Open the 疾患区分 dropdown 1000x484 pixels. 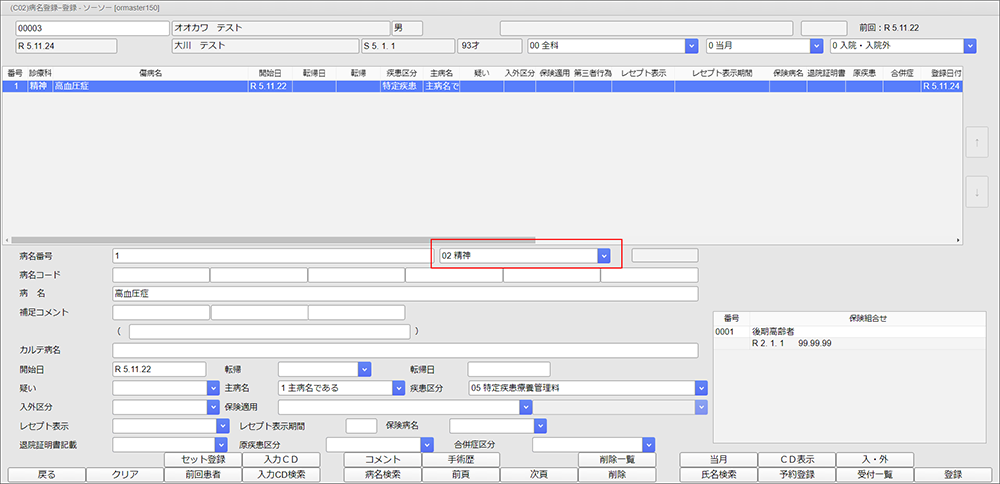tap(701, 388)
